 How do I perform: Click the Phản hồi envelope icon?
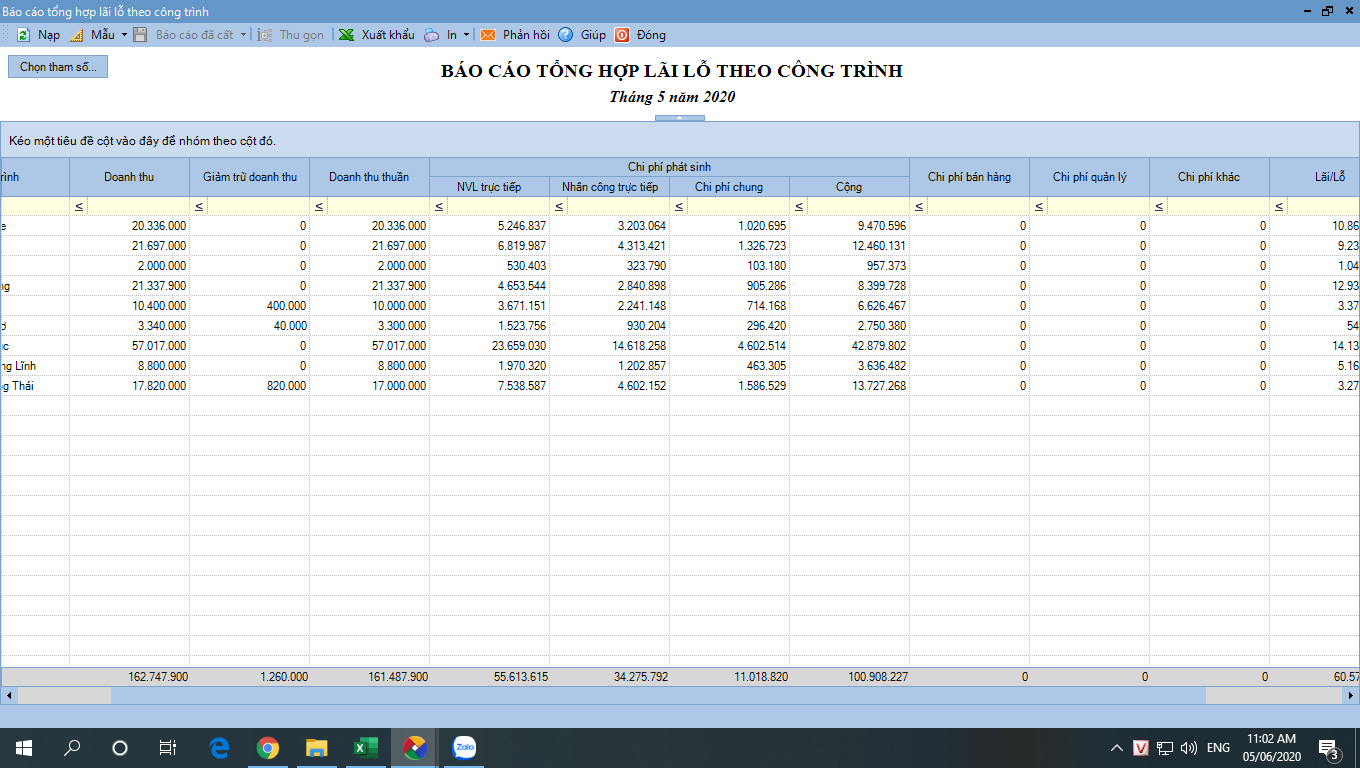488,35
